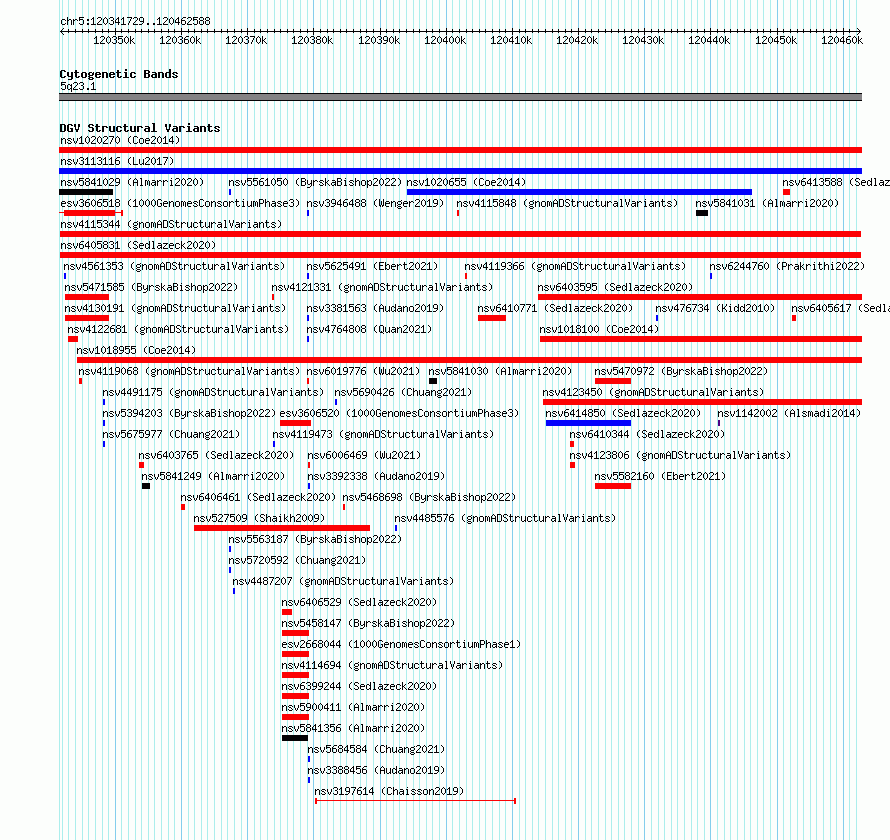Select nsv3946488 (Wenger2019) variant
The image size is (890, 840).
tap(375, 203)
